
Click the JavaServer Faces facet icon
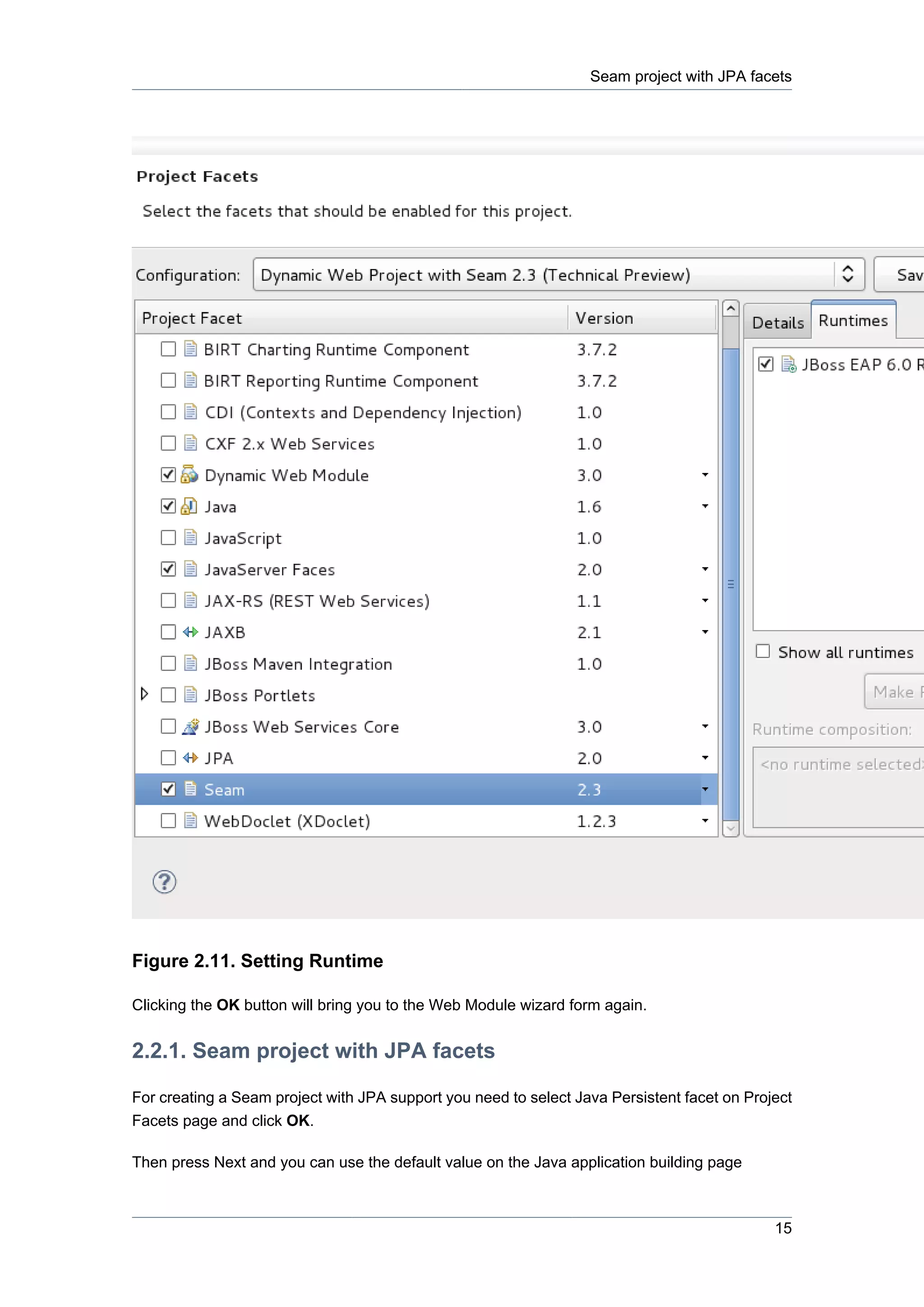click(x=190, y=569)
